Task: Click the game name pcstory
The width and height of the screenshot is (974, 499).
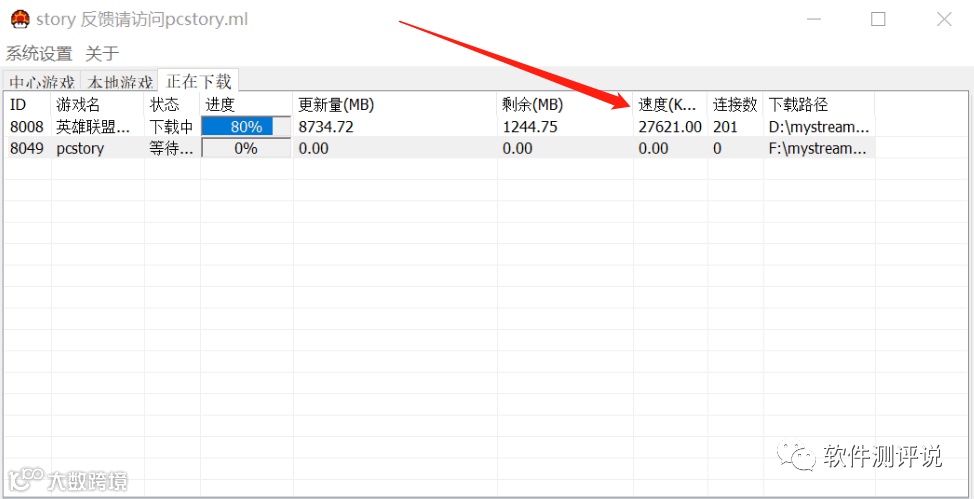Action: [x=80, y=149]
